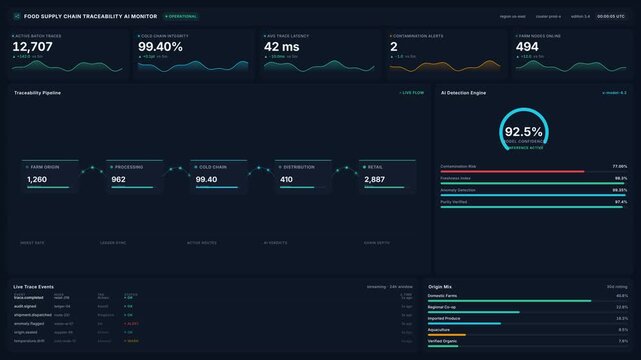Click the Cold Chain stage status dot
Viewport: 641px width, 360px height.
(196, 167)
